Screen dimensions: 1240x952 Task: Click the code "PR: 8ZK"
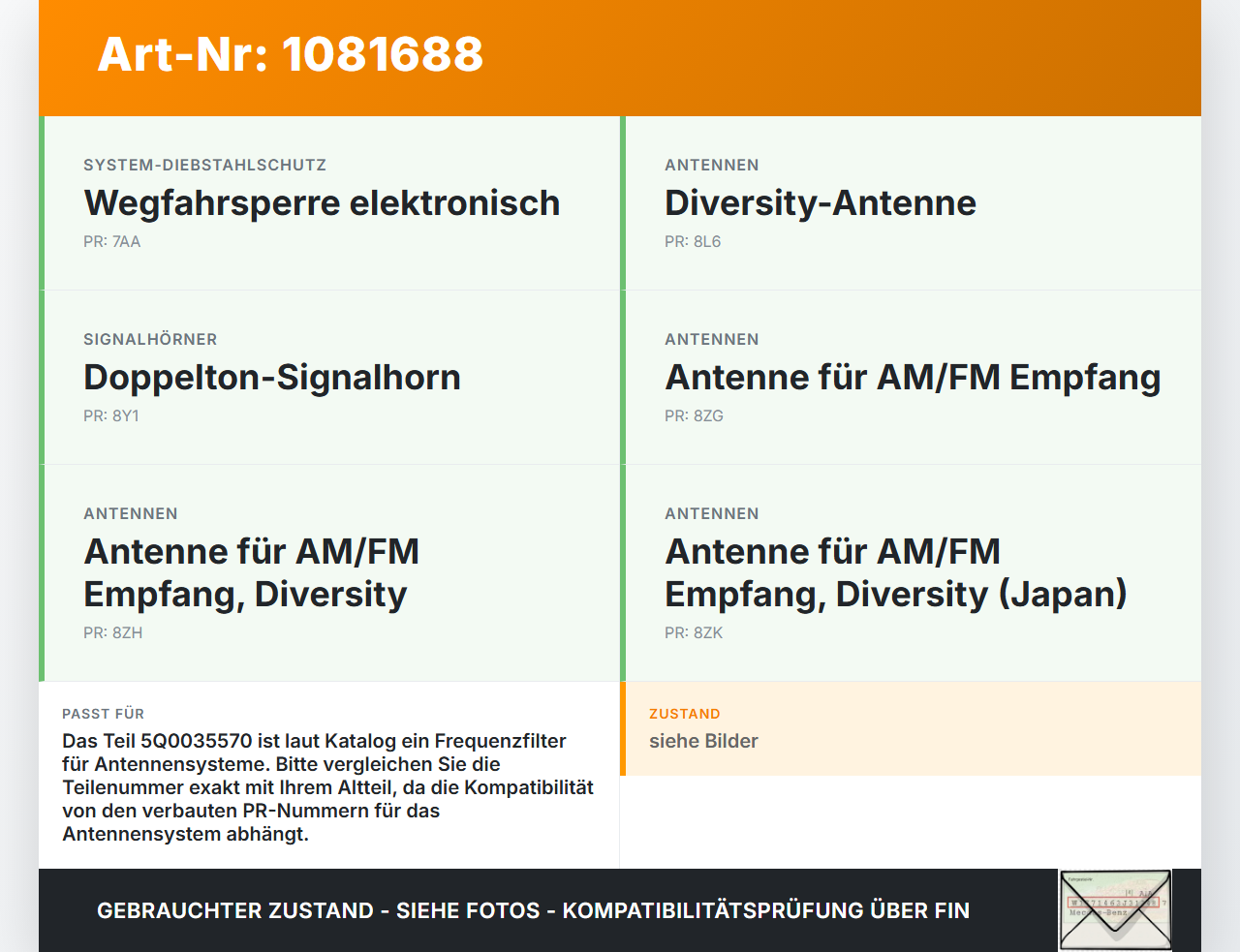coord(694,632)
